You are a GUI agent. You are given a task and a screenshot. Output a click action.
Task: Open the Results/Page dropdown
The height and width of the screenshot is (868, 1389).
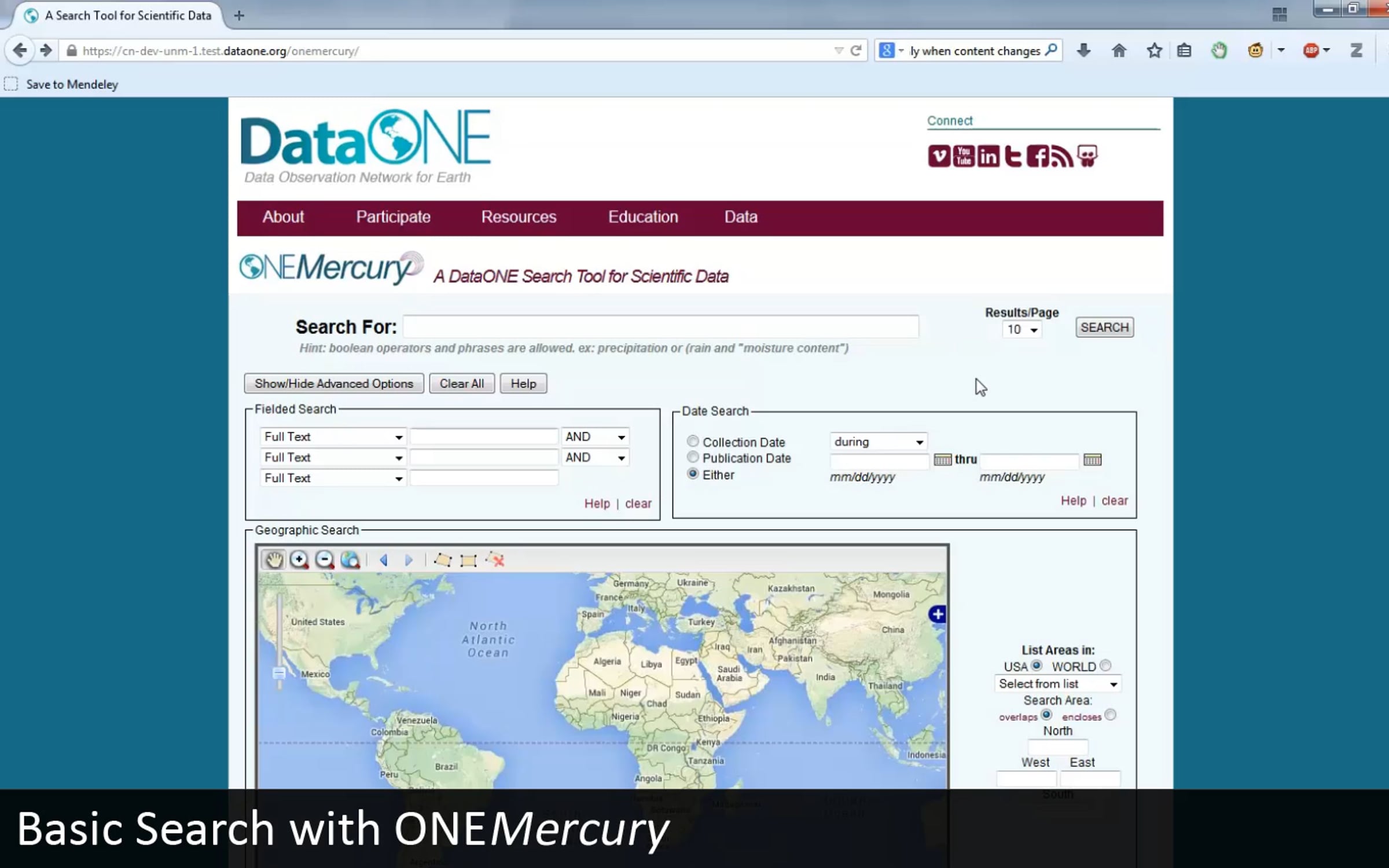(1021, 330)
